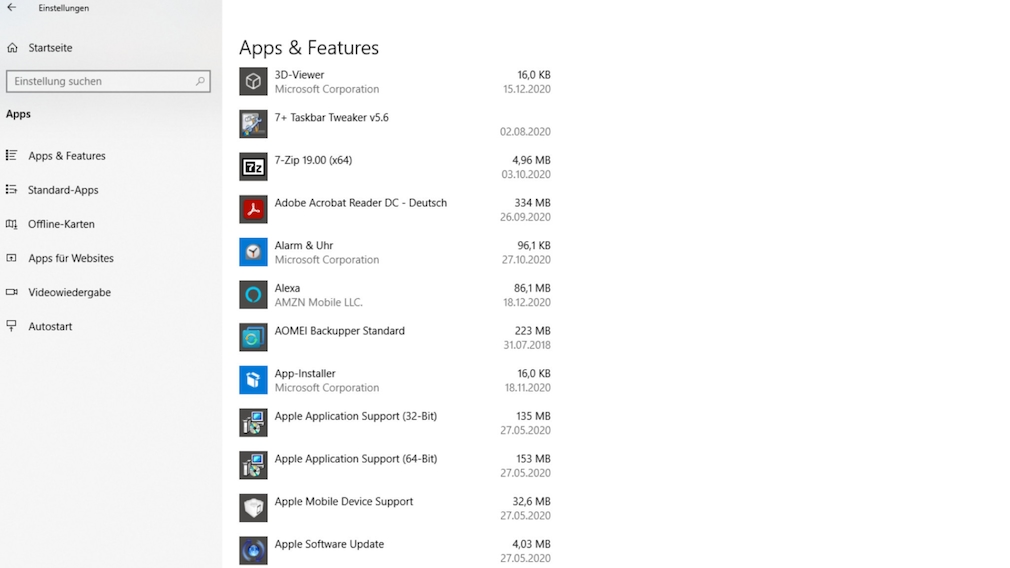
Task: Click Apple Application Support (32-Bit) icon
Action: [253, 422]
